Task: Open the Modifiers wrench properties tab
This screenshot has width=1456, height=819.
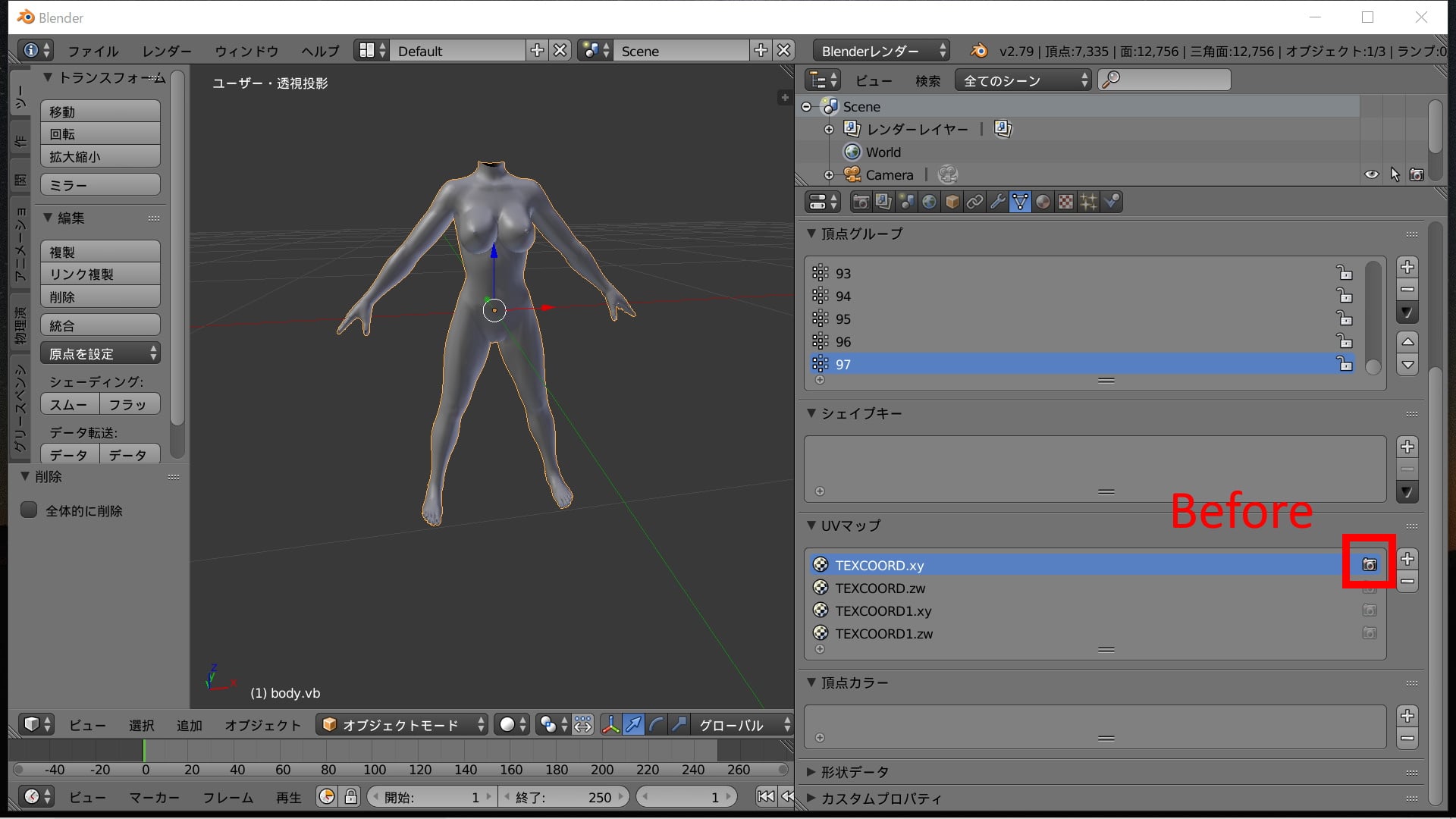Action: tap(998, 202)
